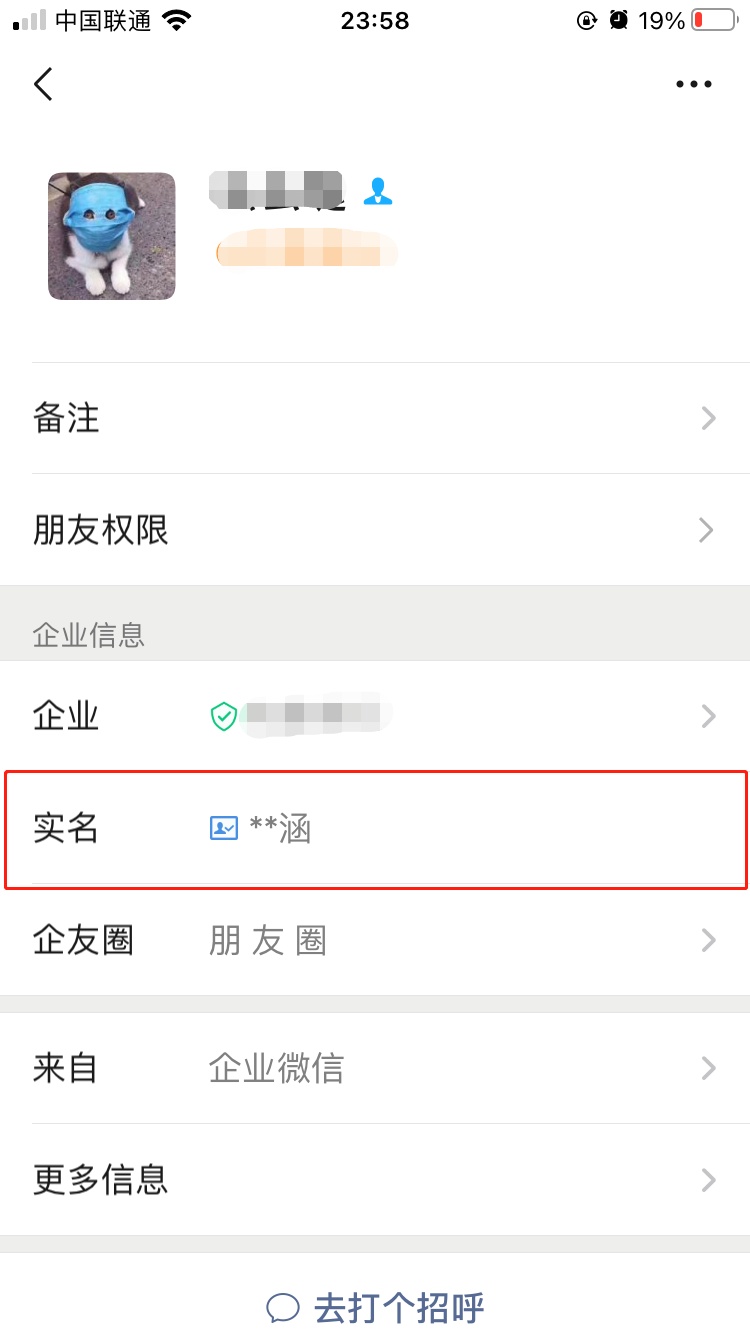The image size is (750, 1334).
Task: Tap the blue contact person icon
Action: coord(377,191)
